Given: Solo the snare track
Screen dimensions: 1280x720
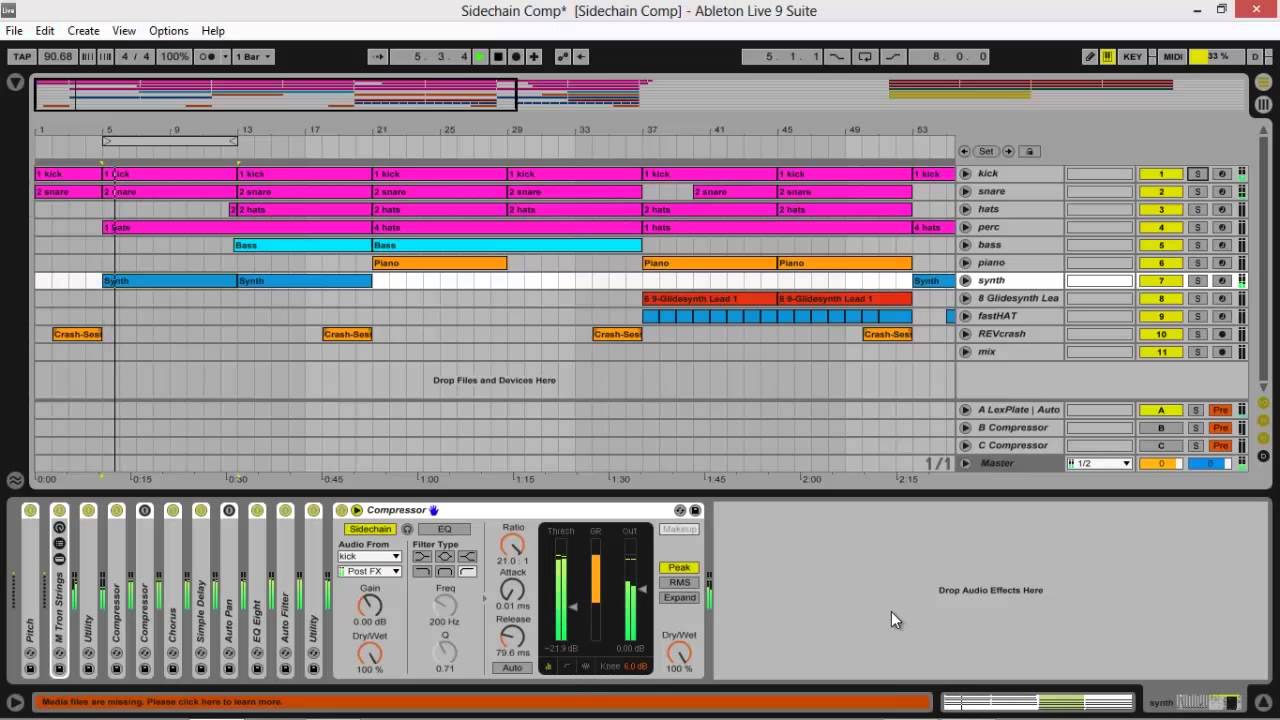Looking at the screenshot, I should pos(1197,192).
